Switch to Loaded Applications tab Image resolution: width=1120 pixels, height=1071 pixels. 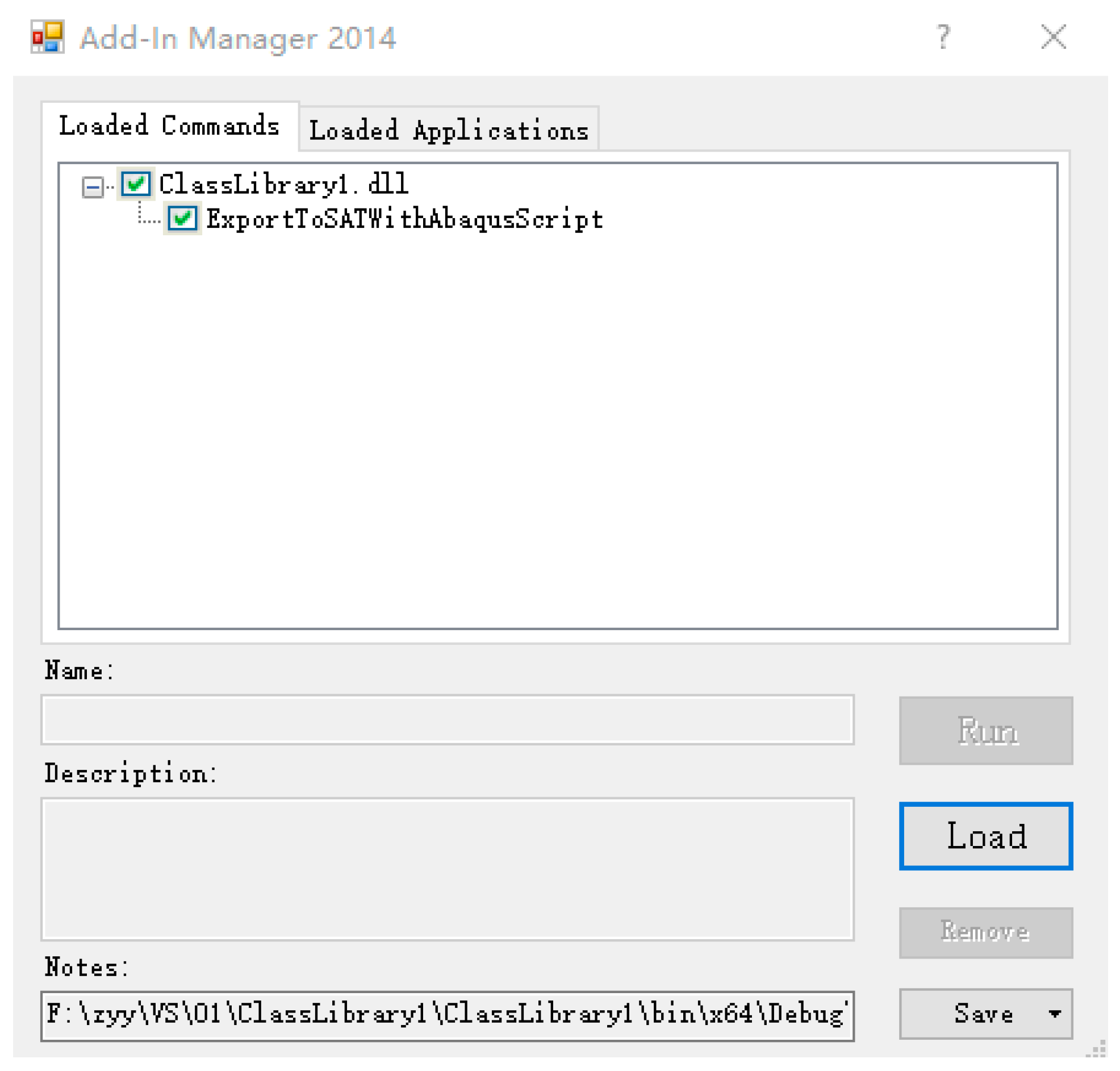(449, 130)
